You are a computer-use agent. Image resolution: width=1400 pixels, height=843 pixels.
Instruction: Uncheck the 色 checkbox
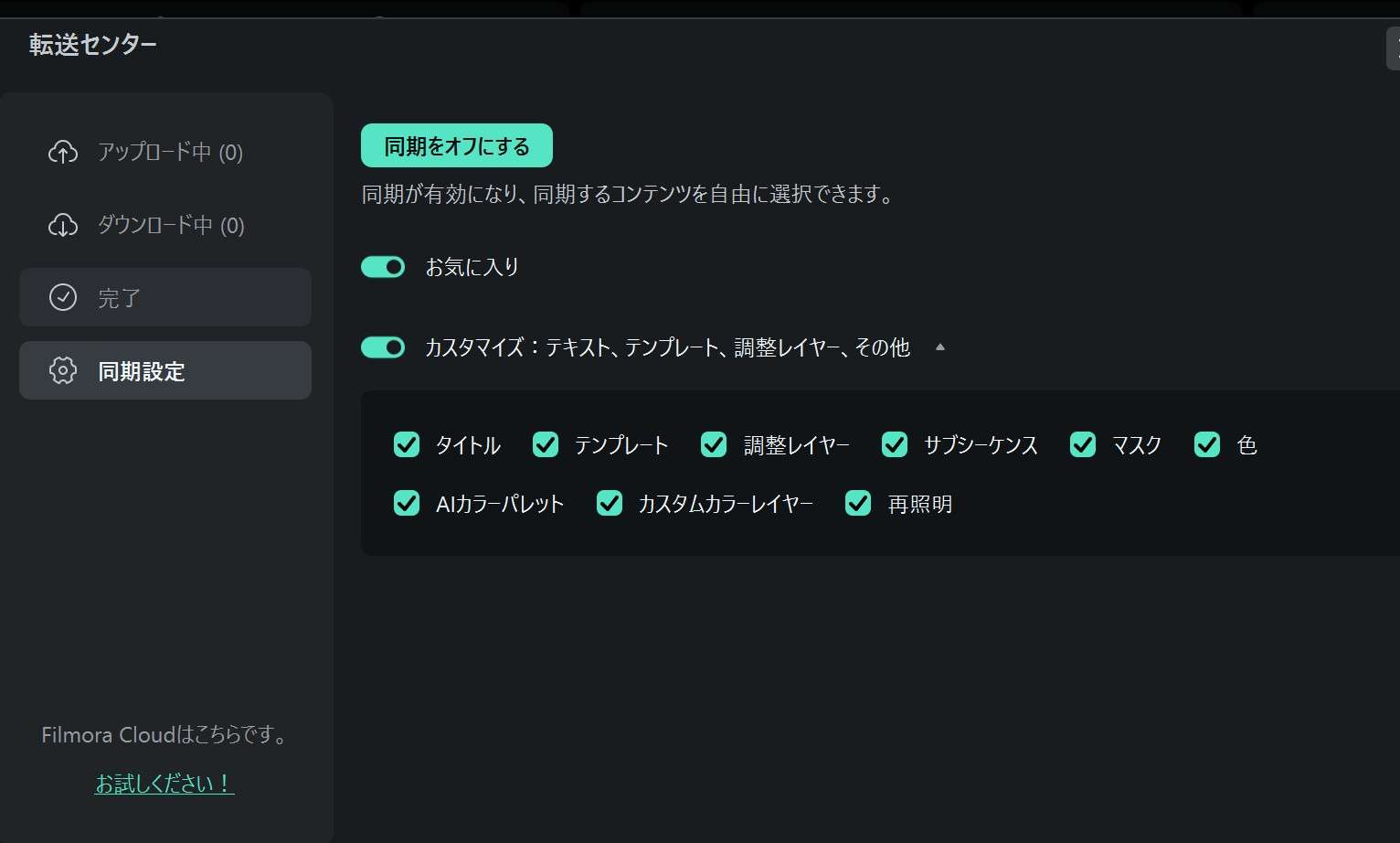1207,444
